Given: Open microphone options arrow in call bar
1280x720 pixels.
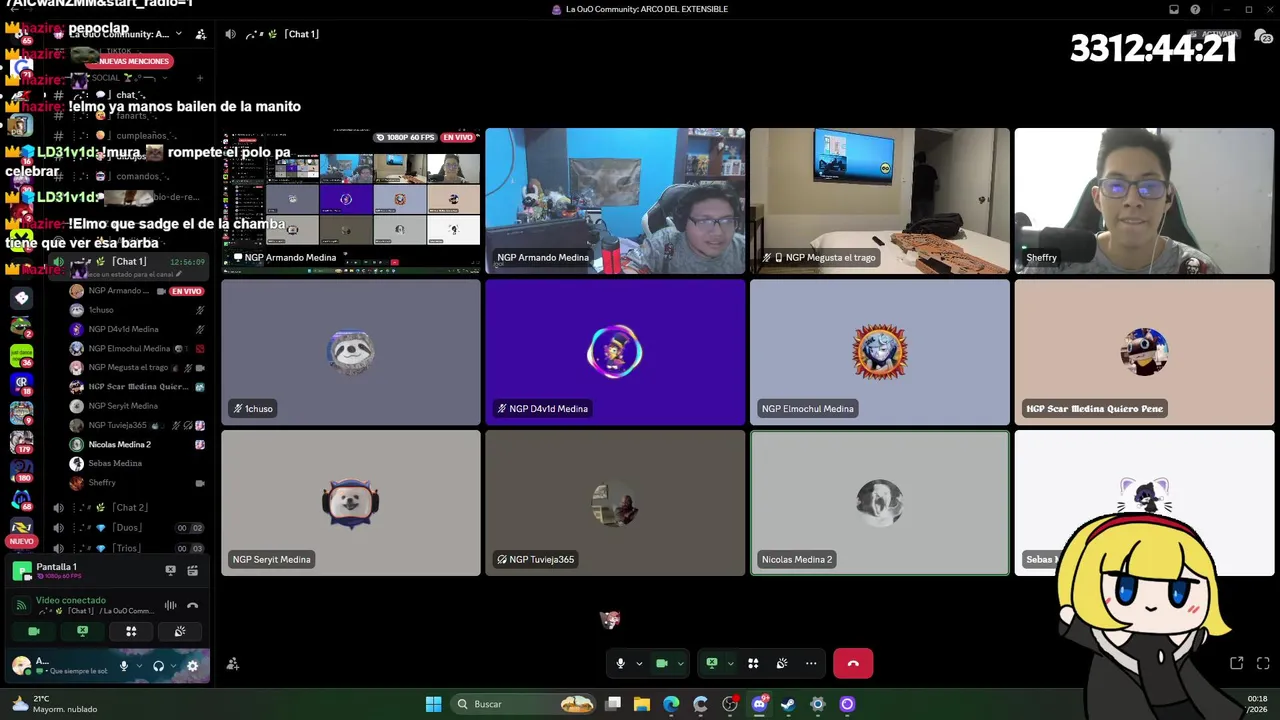Looking at the screenshot, I should (x=639, y=663).
